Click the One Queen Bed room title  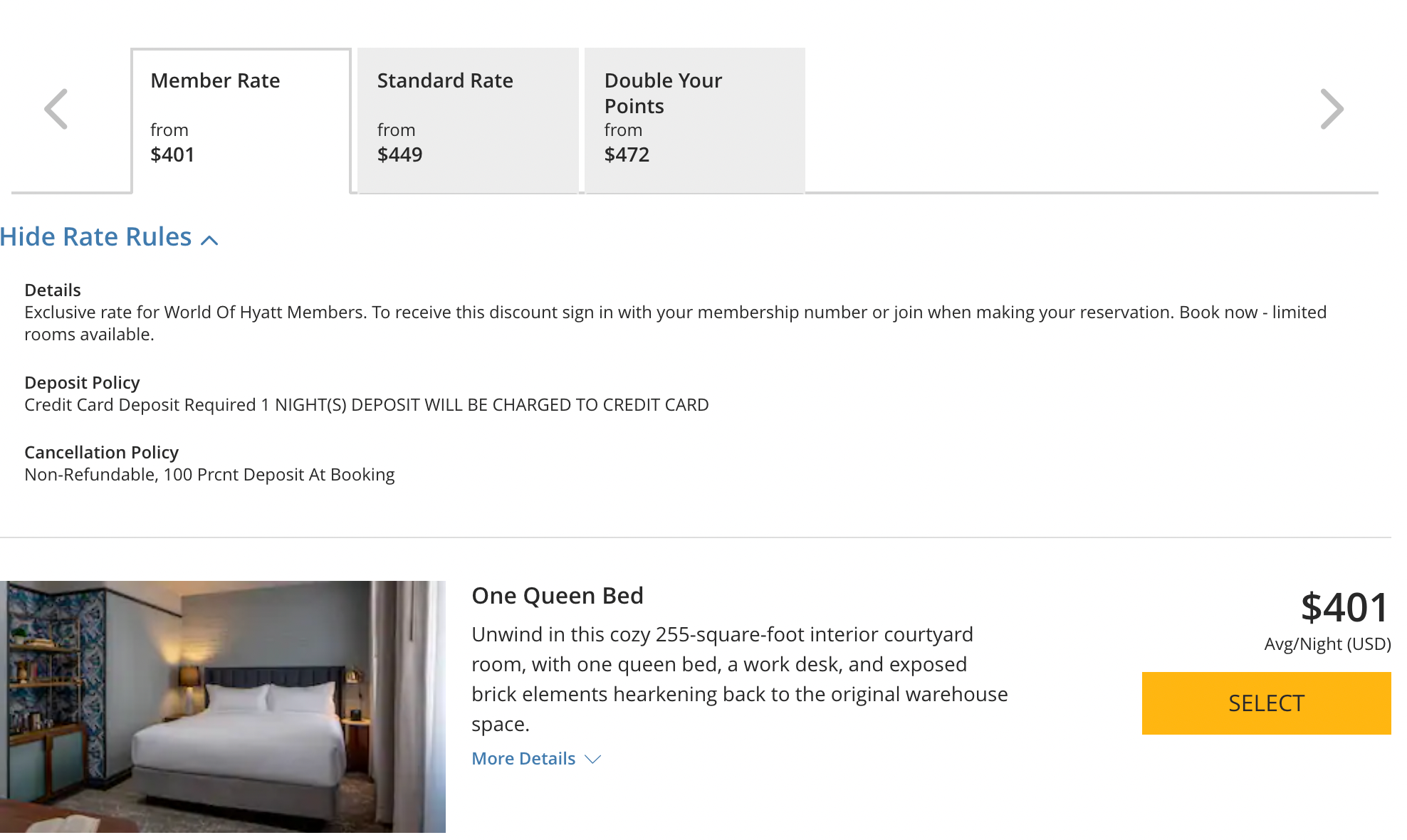(558, 596)
